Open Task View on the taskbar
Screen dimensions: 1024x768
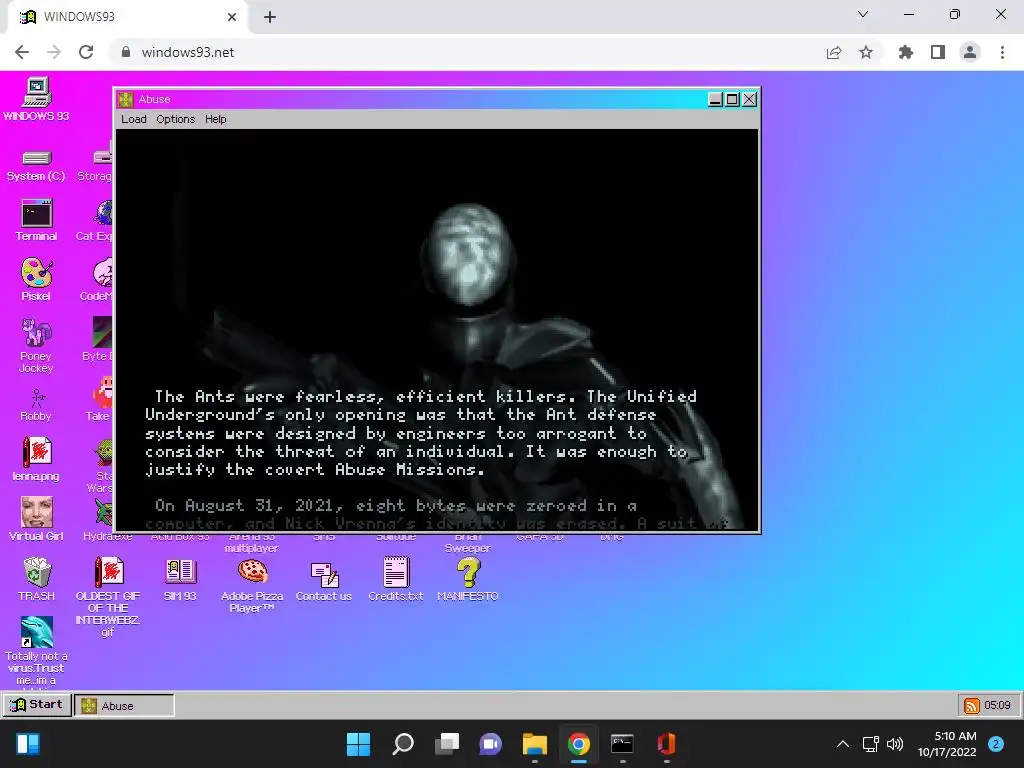click(447, 744)
